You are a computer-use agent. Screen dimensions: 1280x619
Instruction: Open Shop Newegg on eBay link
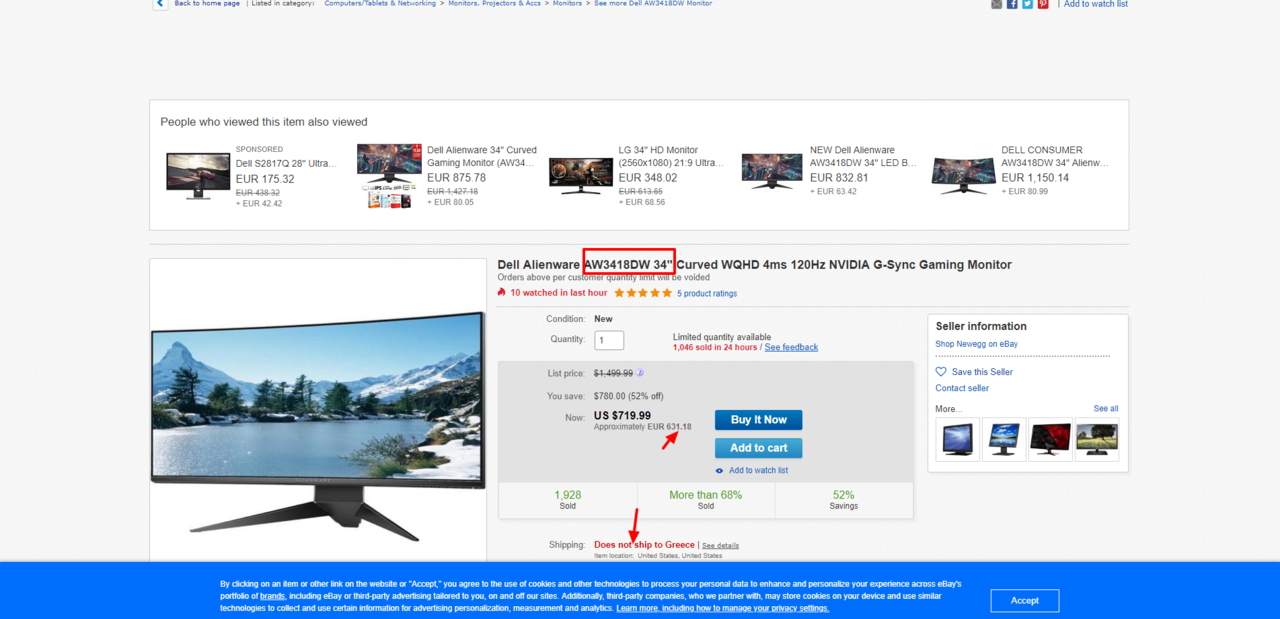[x=976, y=344]
